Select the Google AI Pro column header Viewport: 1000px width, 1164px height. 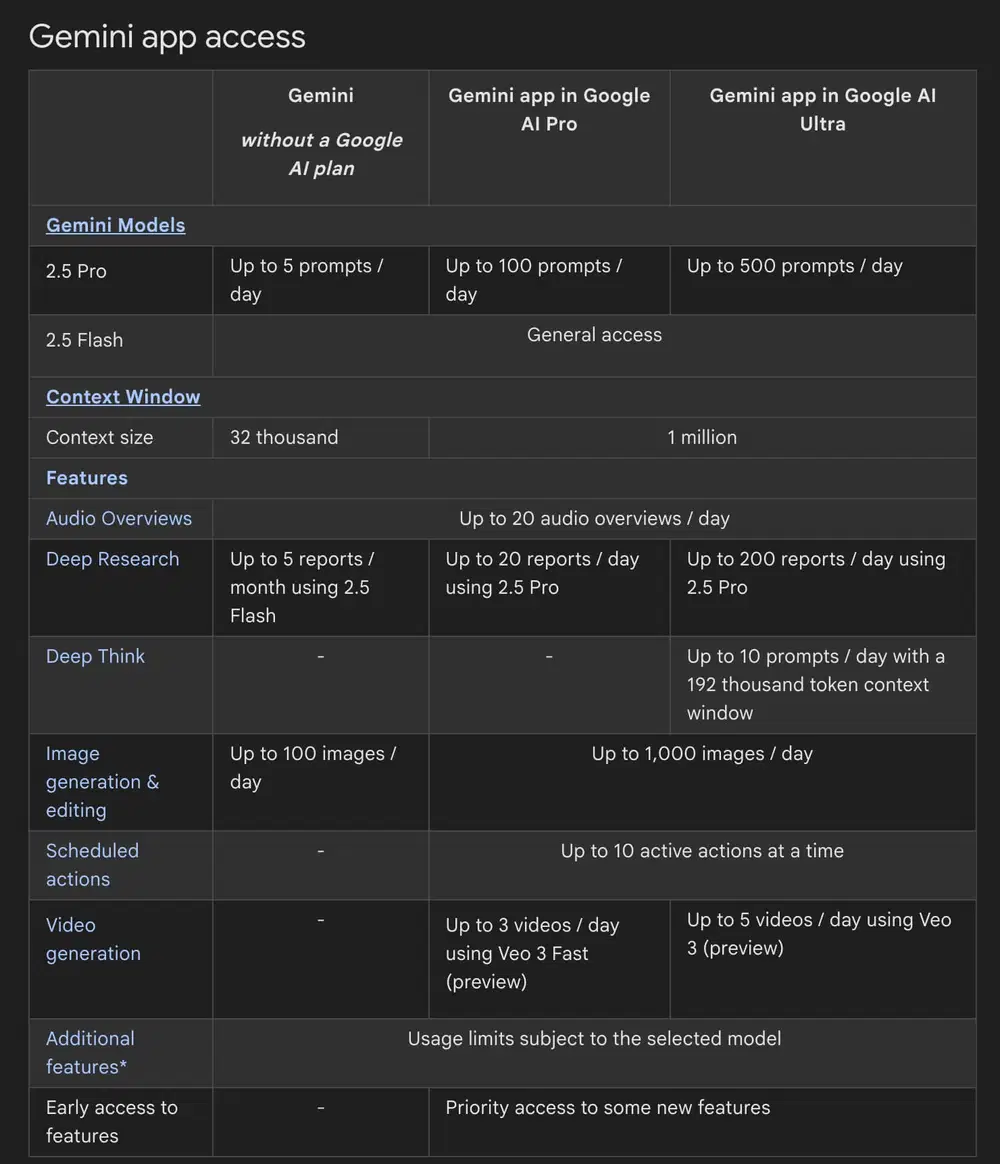coord(549,110)
